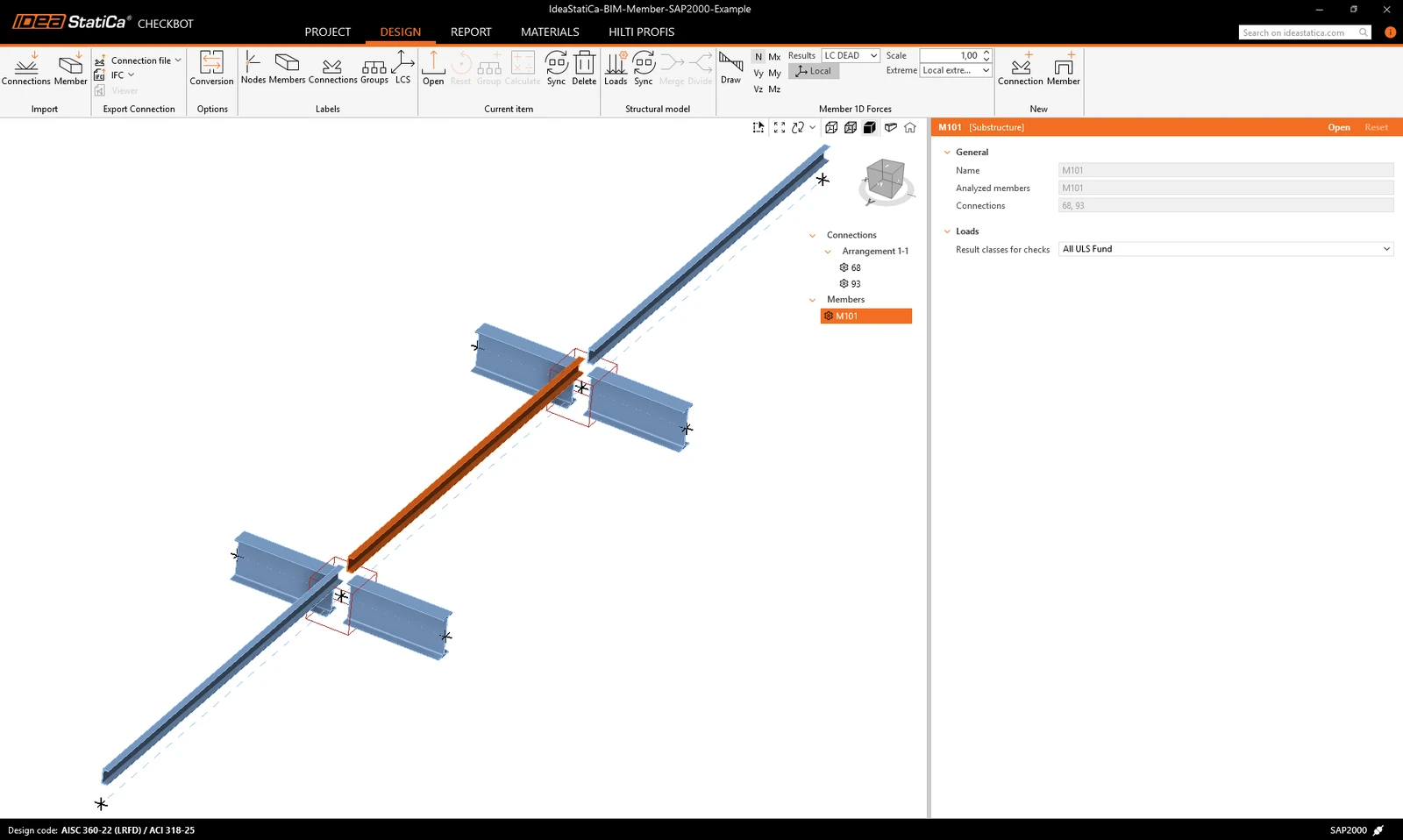
Task: Toggle the My moment component
Action: [x=774, y=74]
